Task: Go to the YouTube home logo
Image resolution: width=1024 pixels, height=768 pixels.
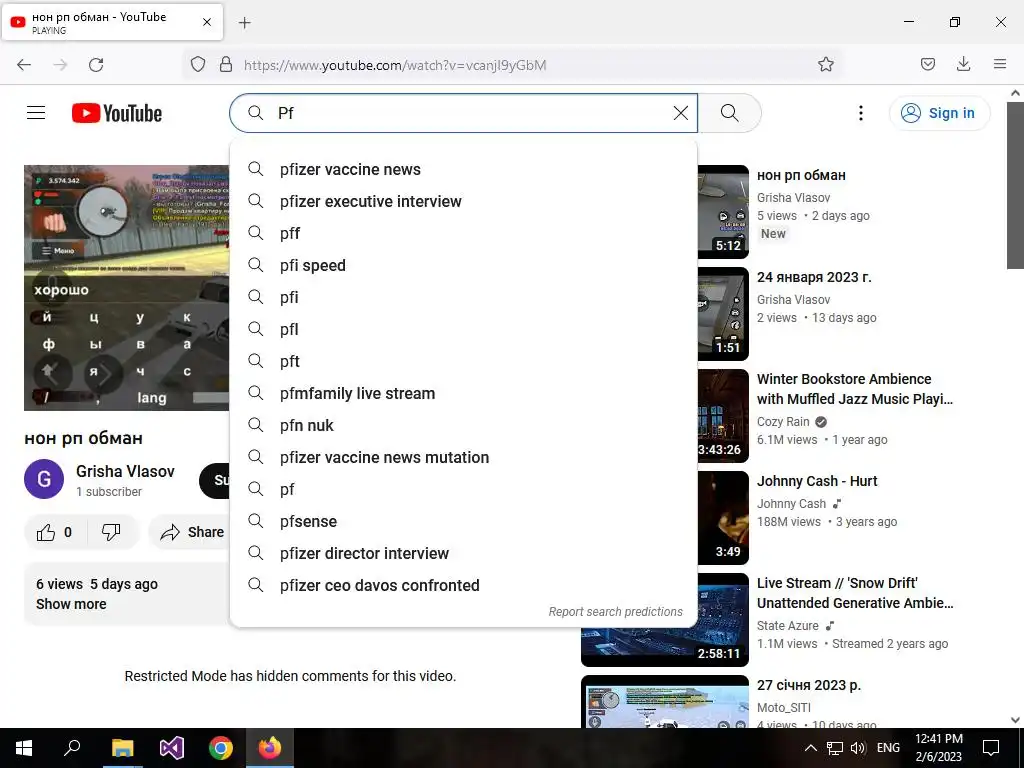Action: (117, 113)
